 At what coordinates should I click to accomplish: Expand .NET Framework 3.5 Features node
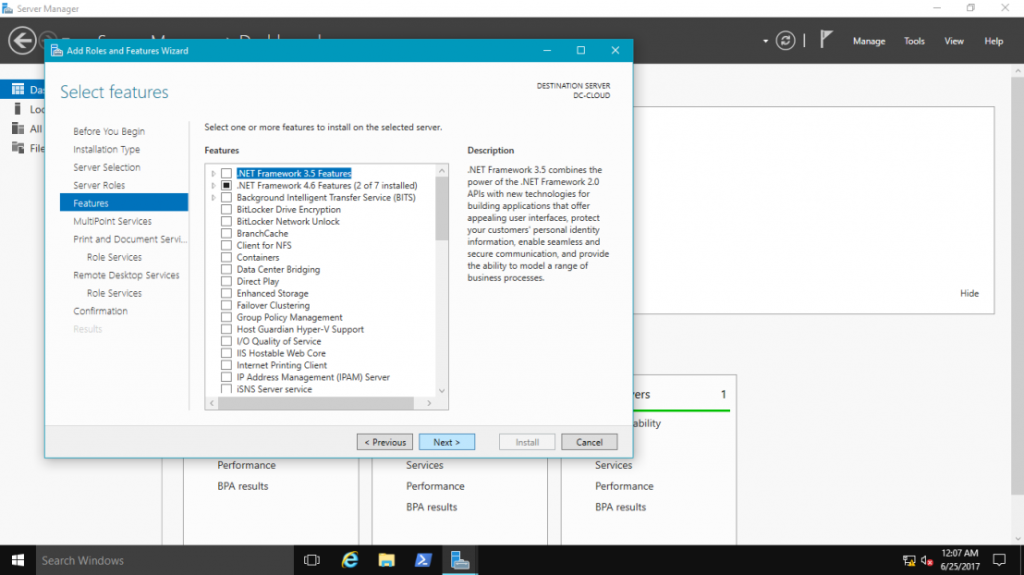click(213, 173)
